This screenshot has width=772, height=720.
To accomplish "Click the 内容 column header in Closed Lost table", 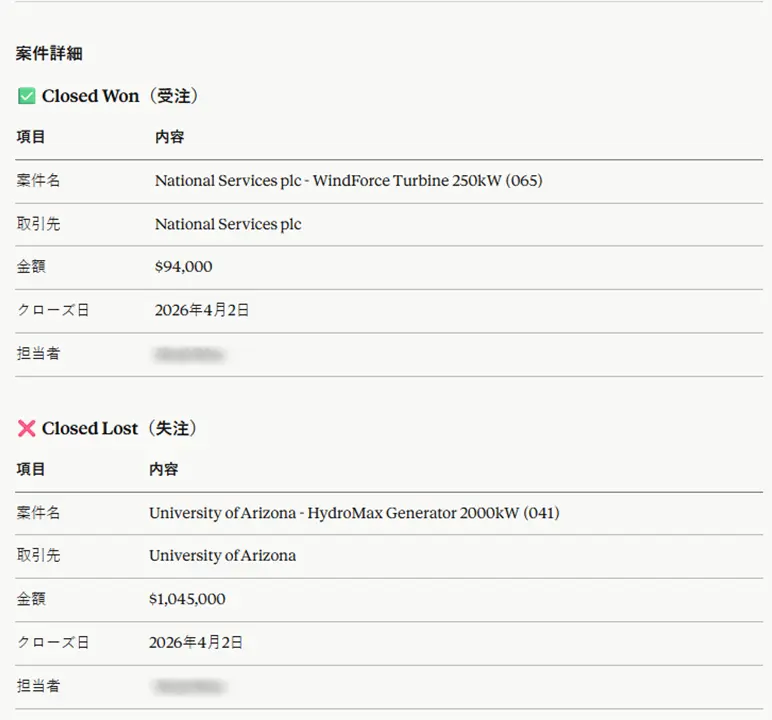I will (163, 469).
